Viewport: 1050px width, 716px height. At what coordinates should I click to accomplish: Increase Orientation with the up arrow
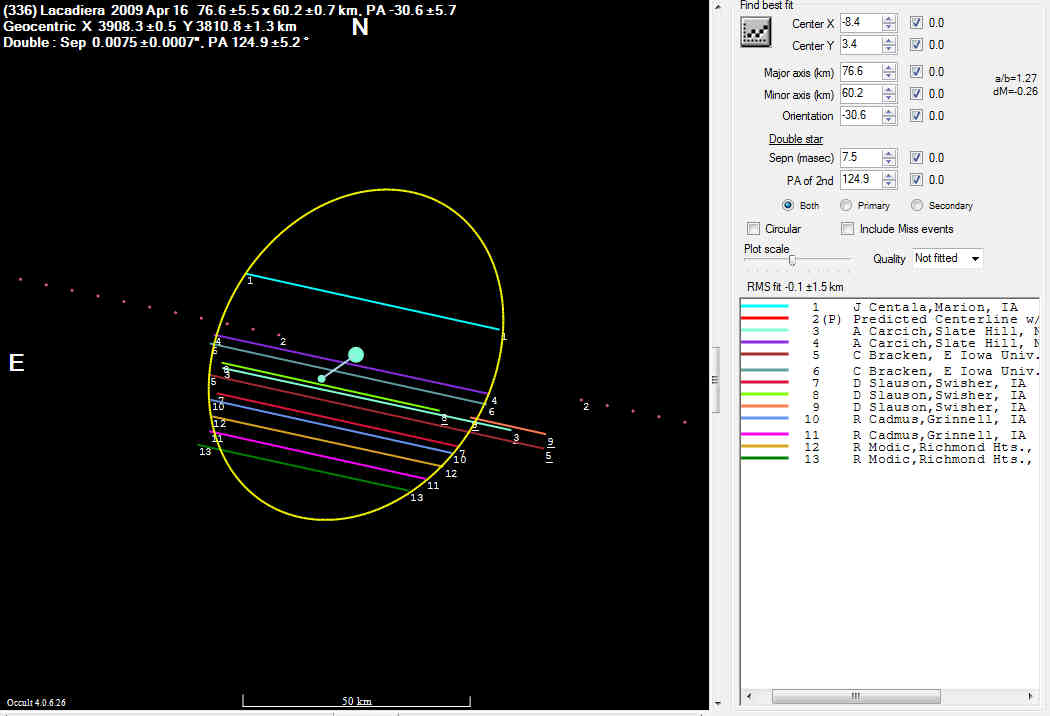(x=889, y=112)
